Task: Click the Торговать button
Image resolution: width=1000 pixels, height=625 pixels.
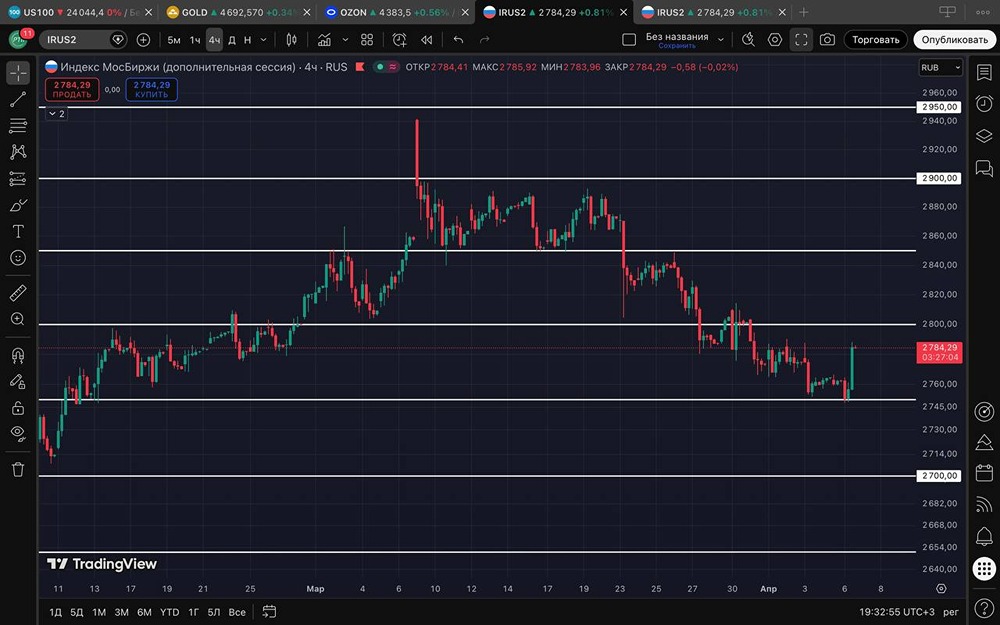Action: click(x=876, y=40)
